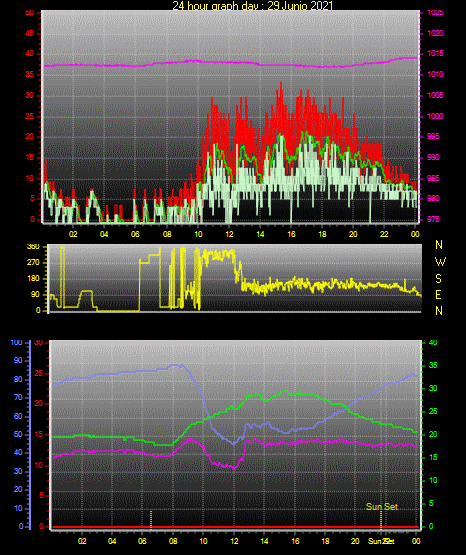Image resolution: width=466 pixels, height=555 pixels.
Task: Click the tallest red wind gust peak near hour 15
Action: click(x=281, y=85)
